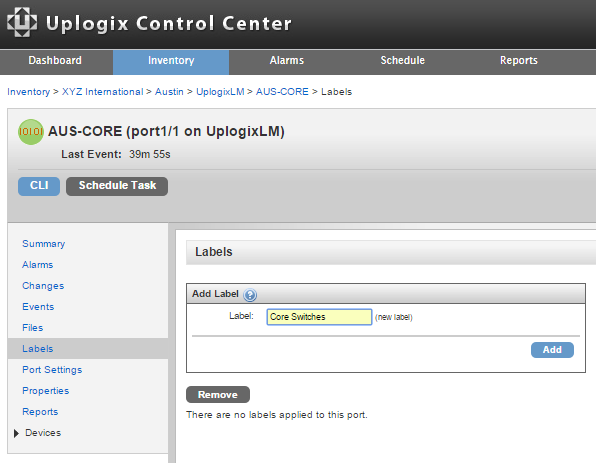This screenshot has height=463, width=596.
Task: Open the Alarms top navigation tab
Action: coord(287,60)
